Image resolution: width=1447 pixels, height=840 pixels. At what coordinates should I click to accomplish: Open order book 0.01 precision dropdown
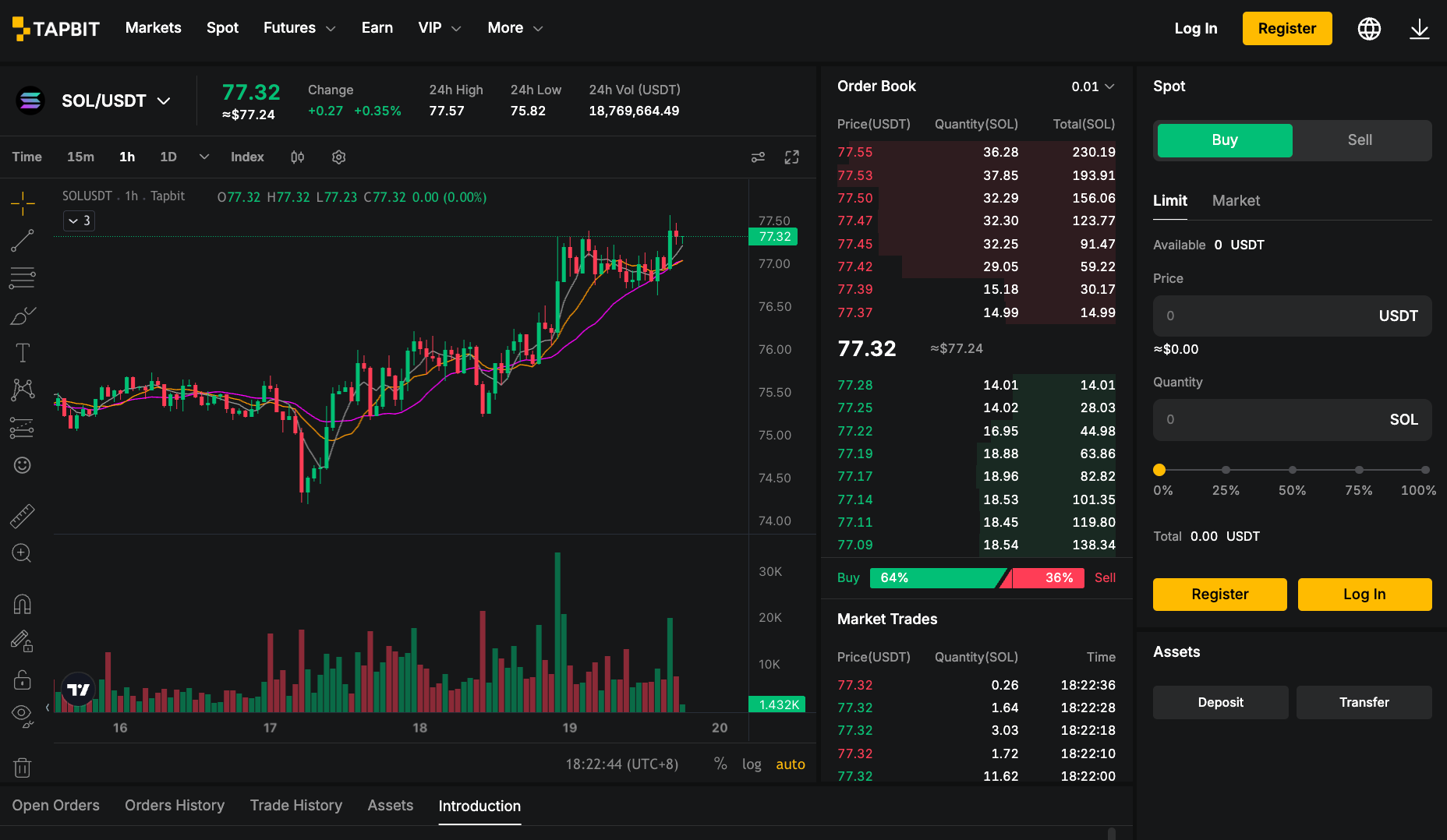(1093, 86)
